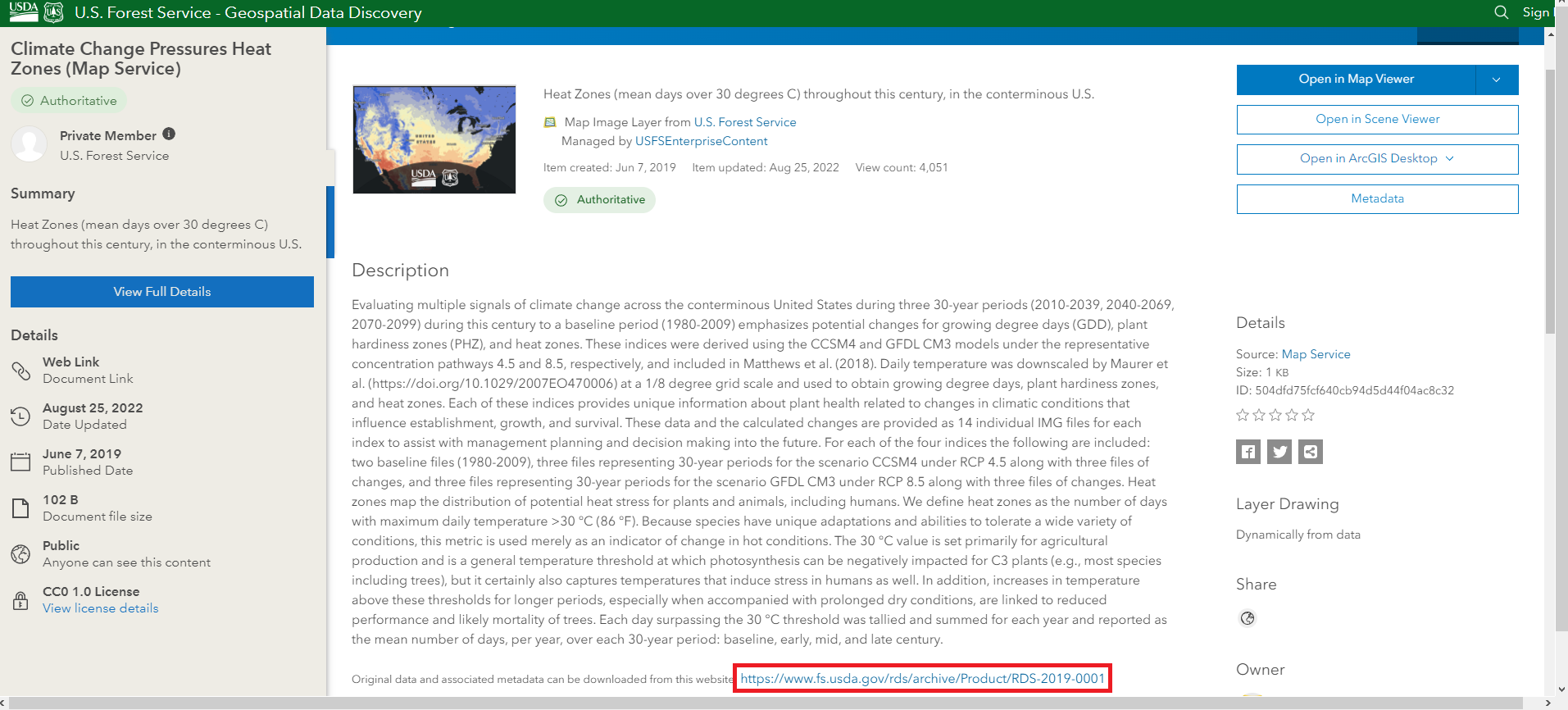This screenshot has width=1568, height=710.
Task: Share item on Twitter
Action: point(1279,452)
